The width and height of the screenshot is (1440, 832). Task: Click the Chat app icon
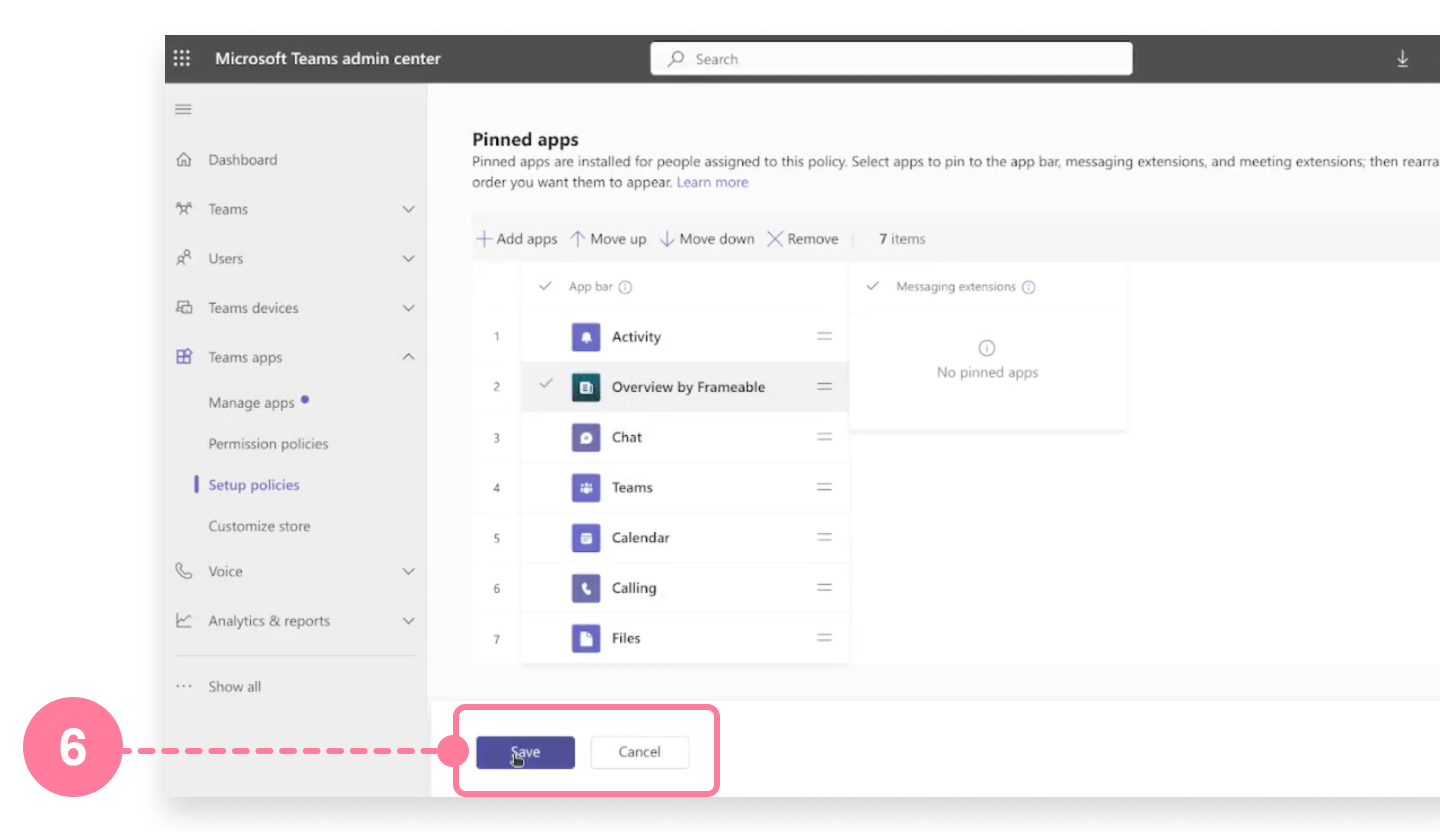[586, 437]
